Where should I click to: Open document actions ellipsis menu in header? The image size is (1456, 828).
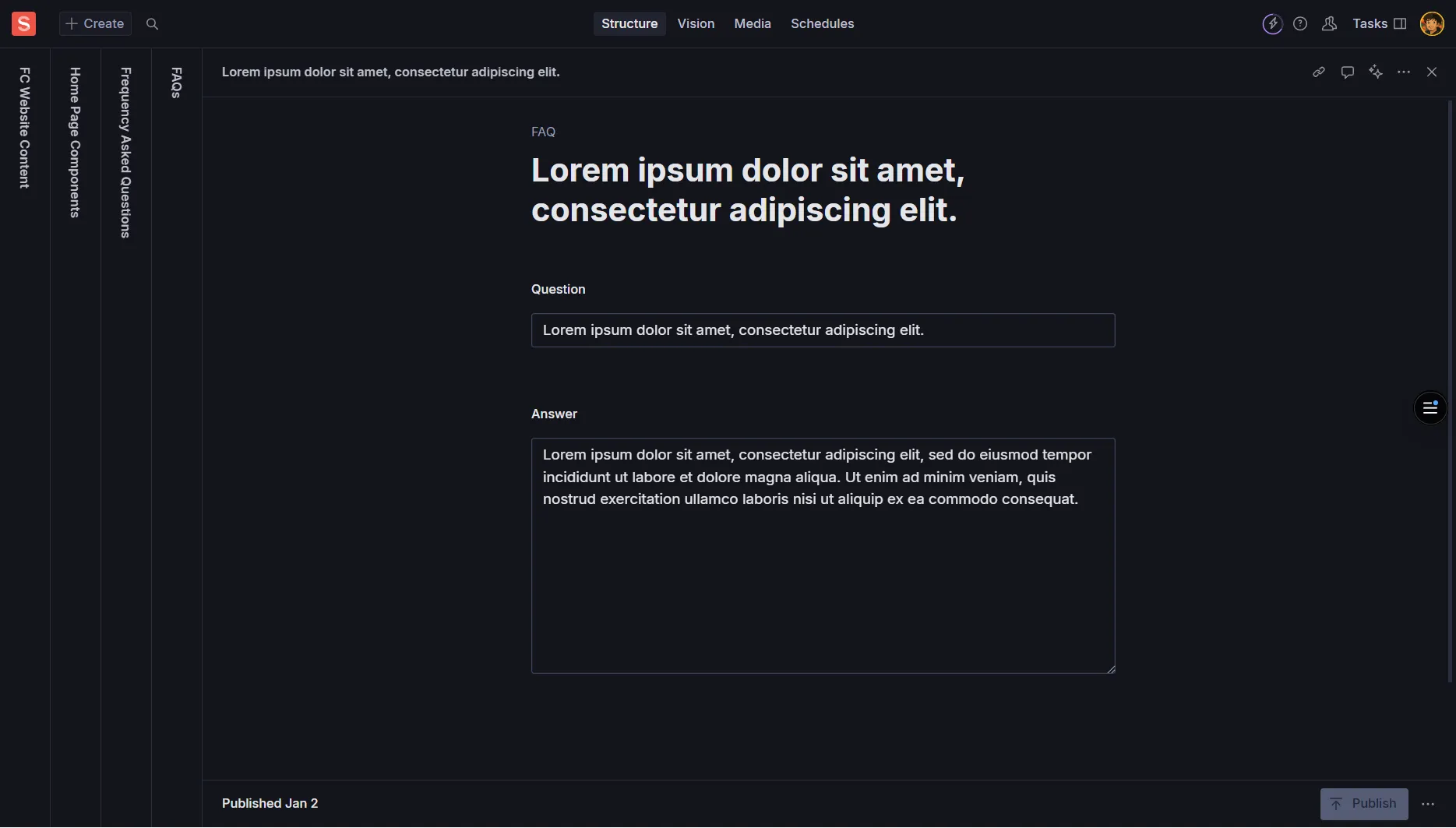pyautogui.click(x=1404, y=72)
